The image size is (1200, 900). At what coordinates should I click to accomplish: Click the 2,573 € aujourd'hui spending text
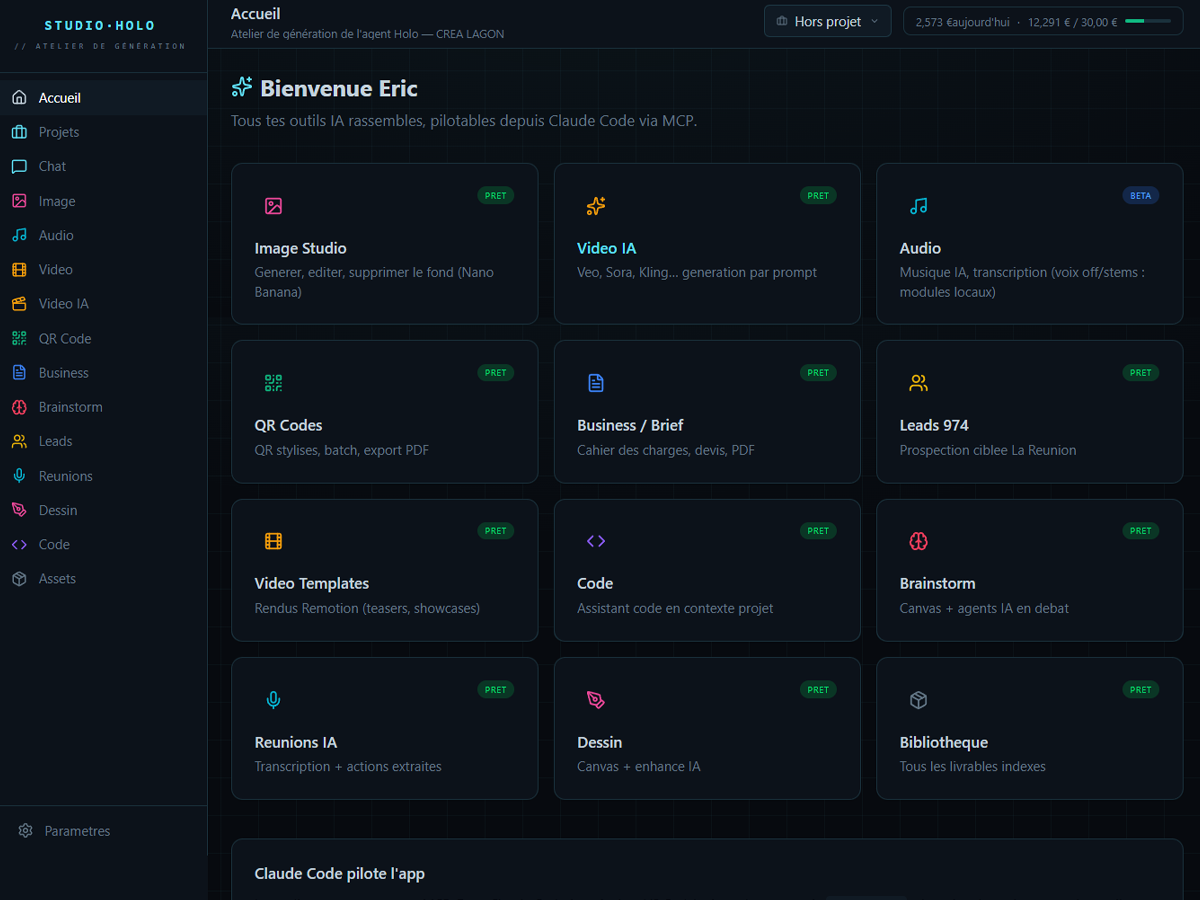pos(962,22)
